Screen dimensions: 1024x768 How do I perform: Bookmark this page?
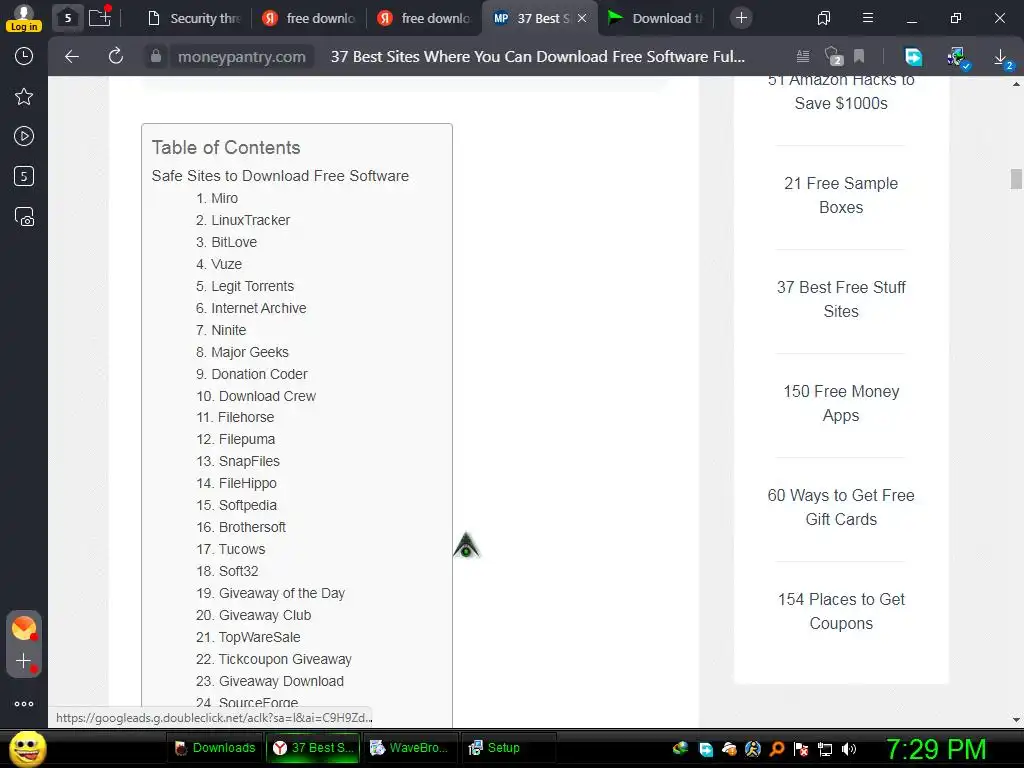[x=859, y=57]
